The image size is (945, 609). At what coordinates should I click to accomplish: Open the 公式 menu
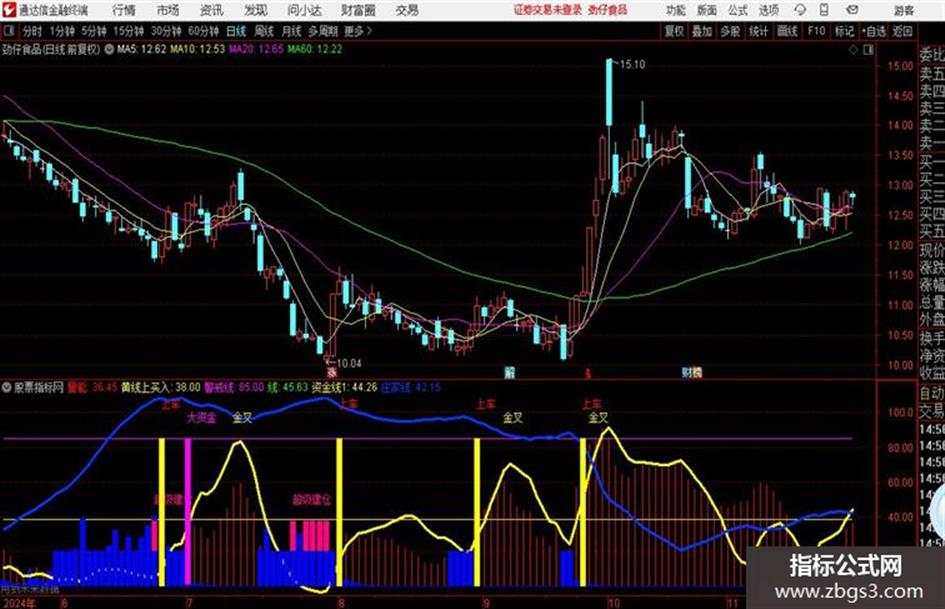point(738,10)
